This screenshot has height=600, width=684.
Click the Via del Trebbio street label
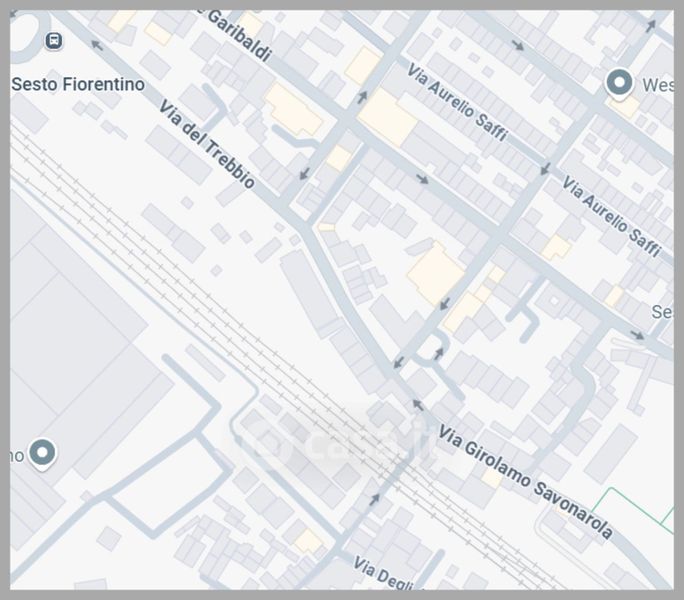(x=205, y=146)
